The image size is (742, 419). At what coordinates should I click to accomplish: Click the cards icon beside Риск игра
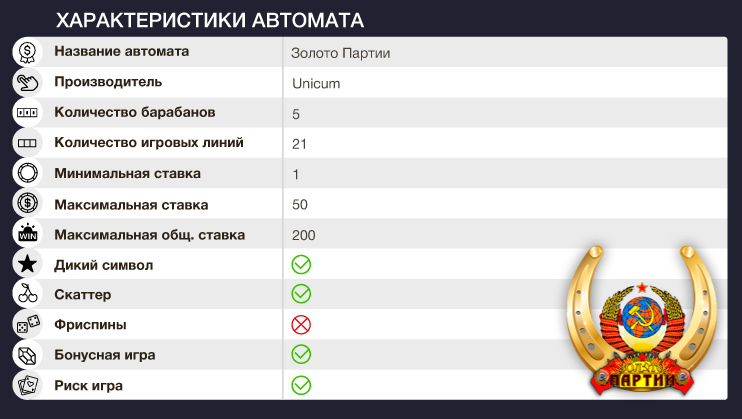(x=27, y=384)
